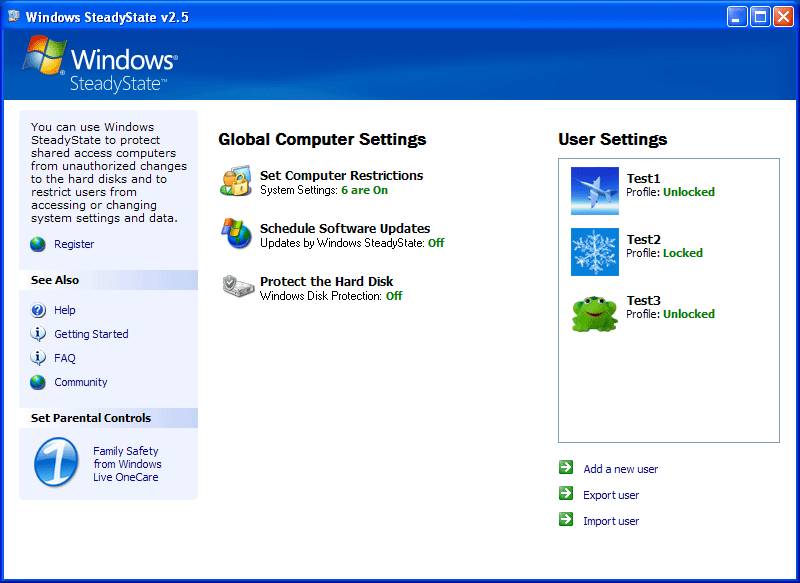Open the Test3 user name
The image size is (800, 583).
point(643,300)
